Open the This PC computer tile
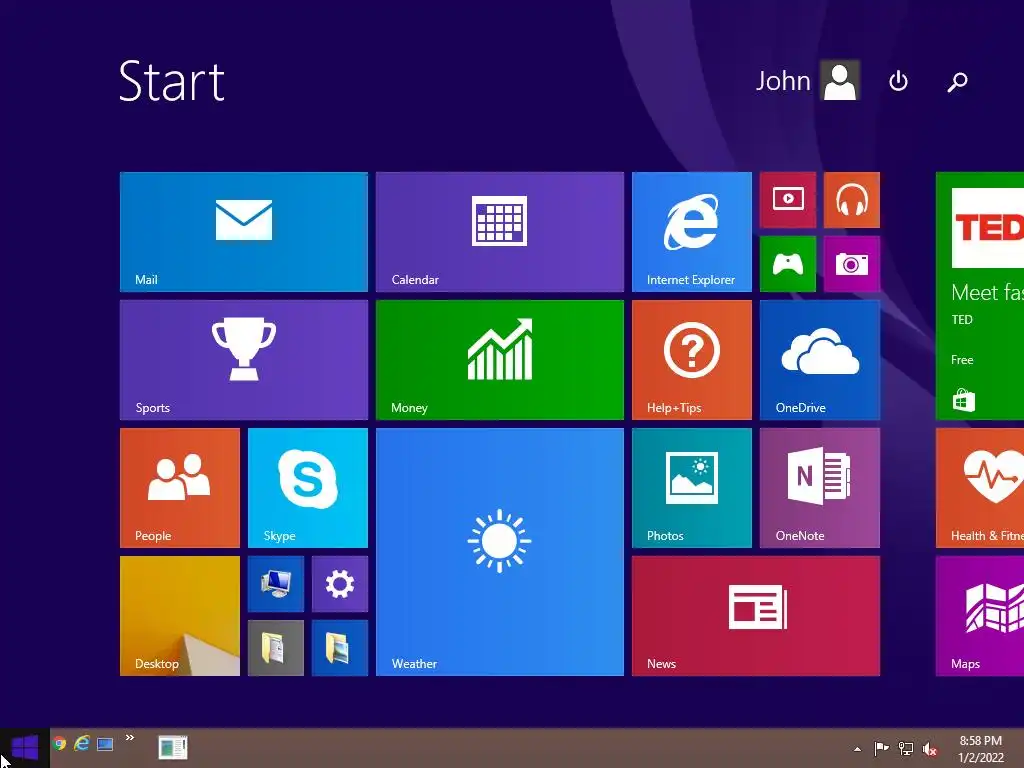This screenshot has width=1024, height=768. pyautogui.click(x=276, y=584)
